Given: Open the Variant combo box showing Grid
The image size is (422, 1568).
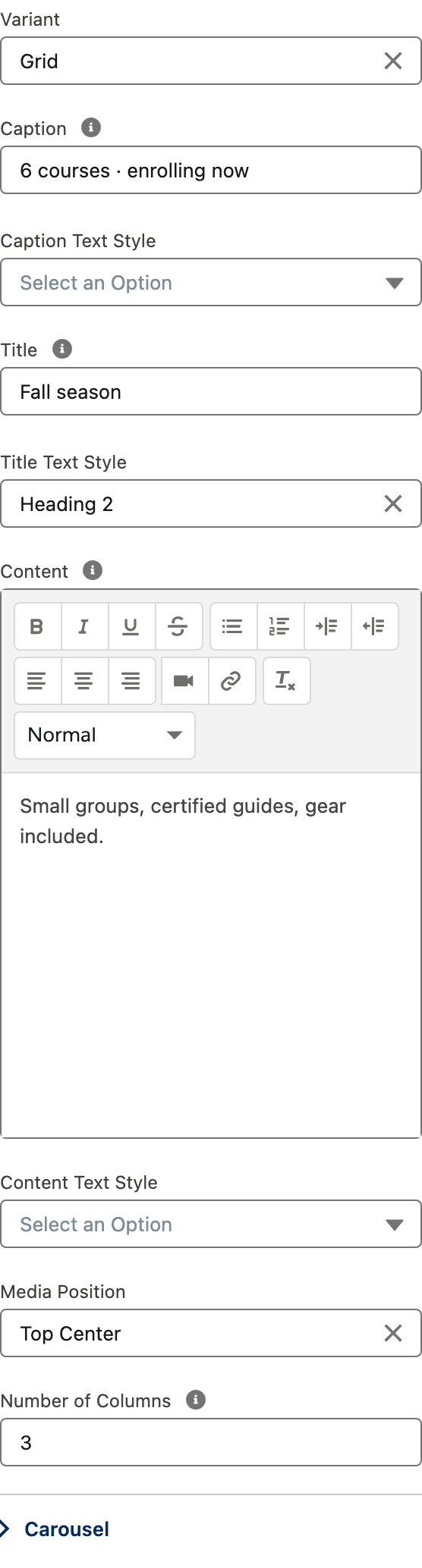Looking at the screenshot, I should (211, 61).
